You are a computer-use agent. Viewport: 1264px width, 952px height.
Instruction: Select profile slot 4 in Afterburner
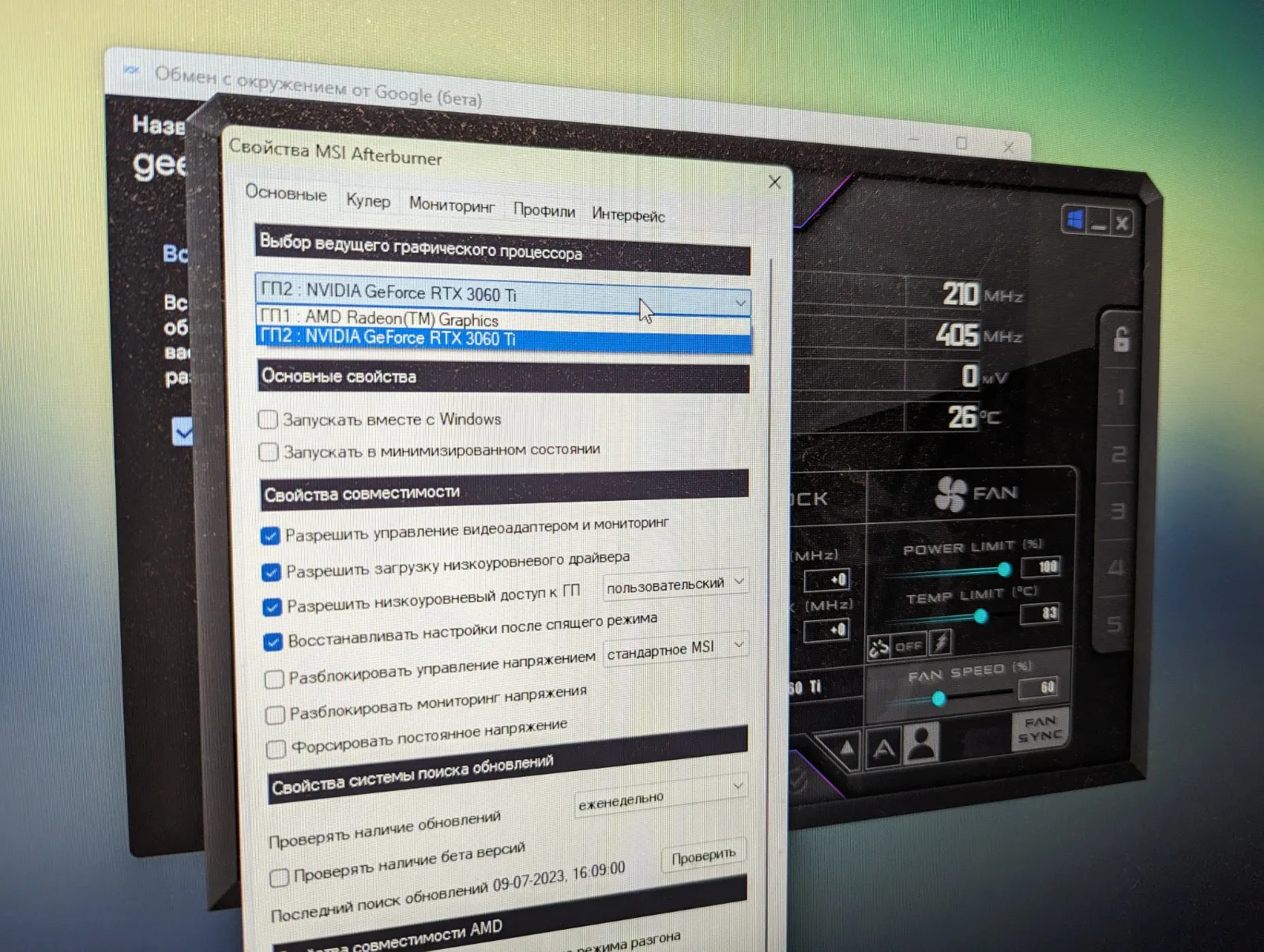[x=1115, y=567]
